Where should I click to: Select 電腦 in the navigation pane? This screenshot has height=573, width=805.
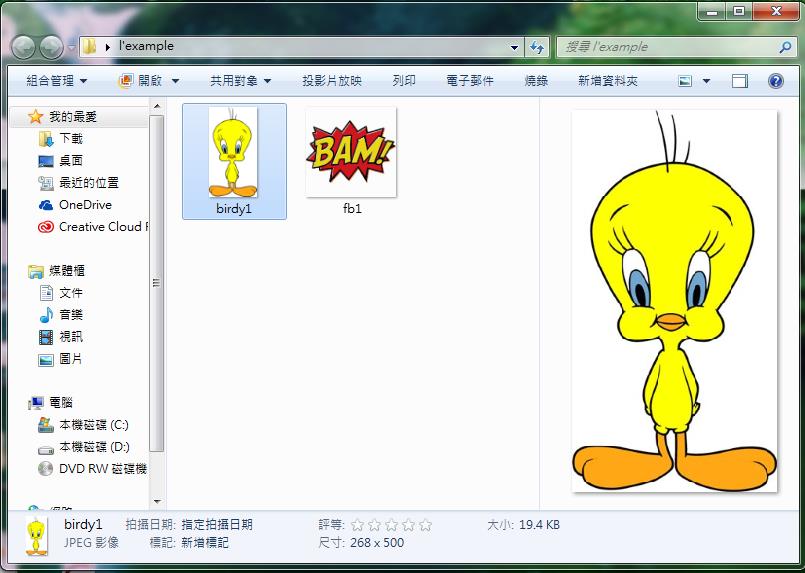click(x=51, y=403)
